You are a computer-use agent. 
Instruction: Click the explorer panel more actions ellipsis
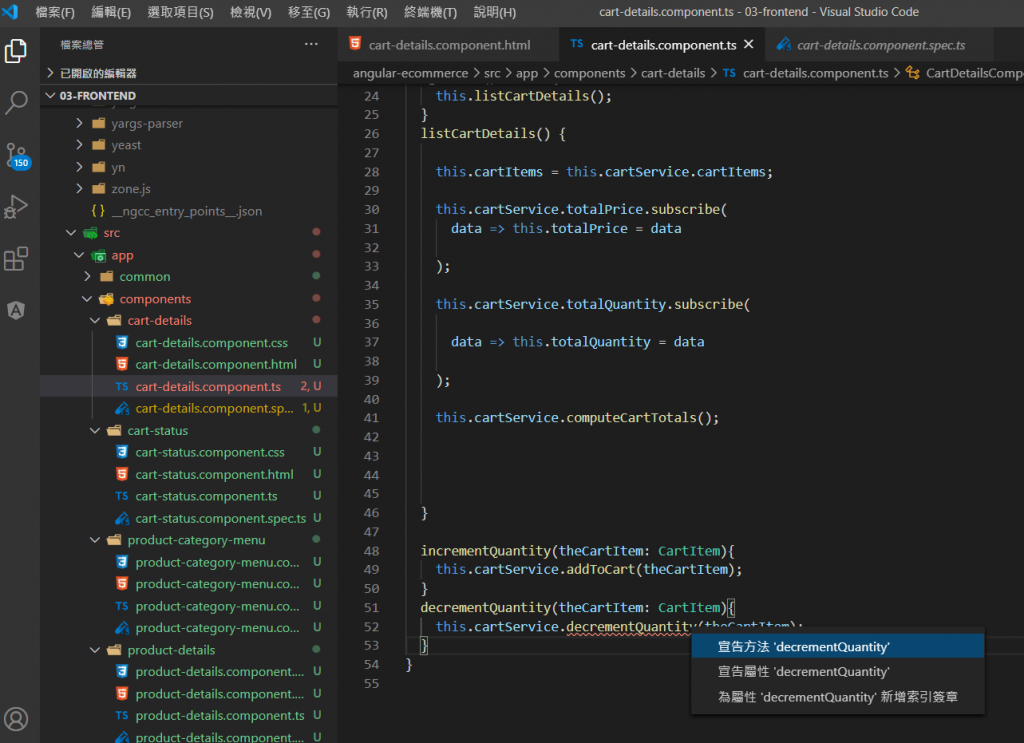click(311, 44)
